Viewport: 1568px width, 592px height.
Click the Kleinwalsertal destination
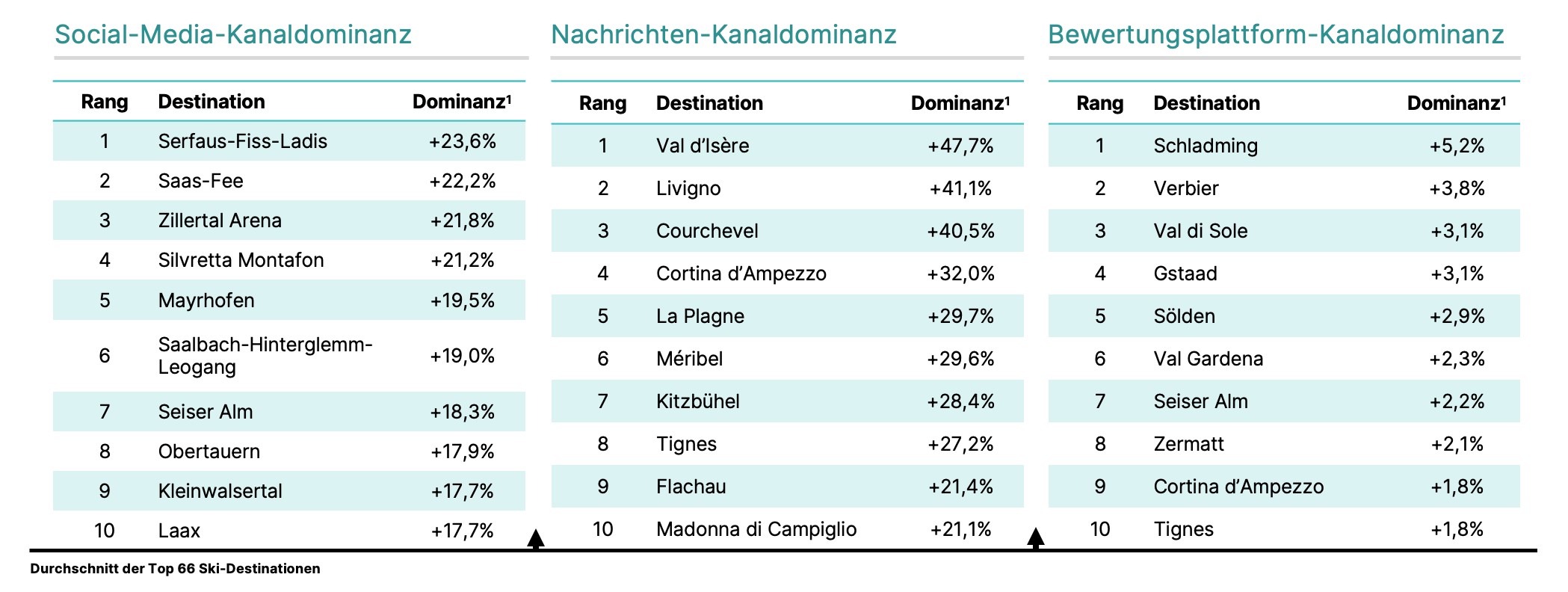click(x=220, y=491)
